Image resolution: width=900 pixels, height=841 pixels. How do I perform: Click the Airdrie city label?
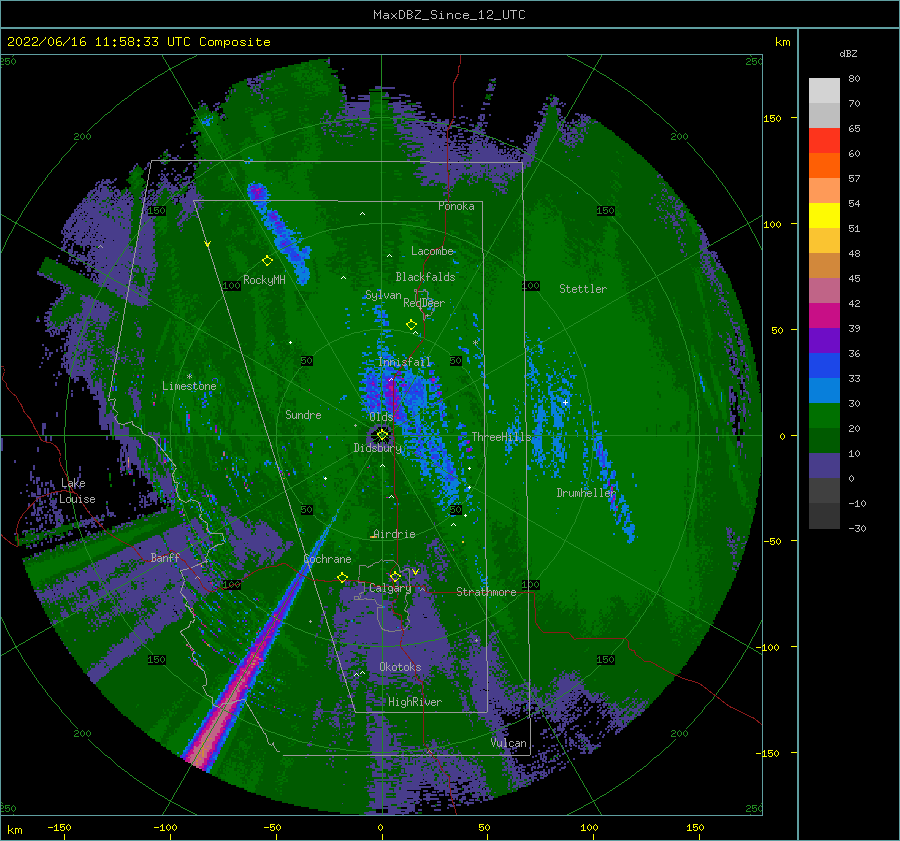394,534
